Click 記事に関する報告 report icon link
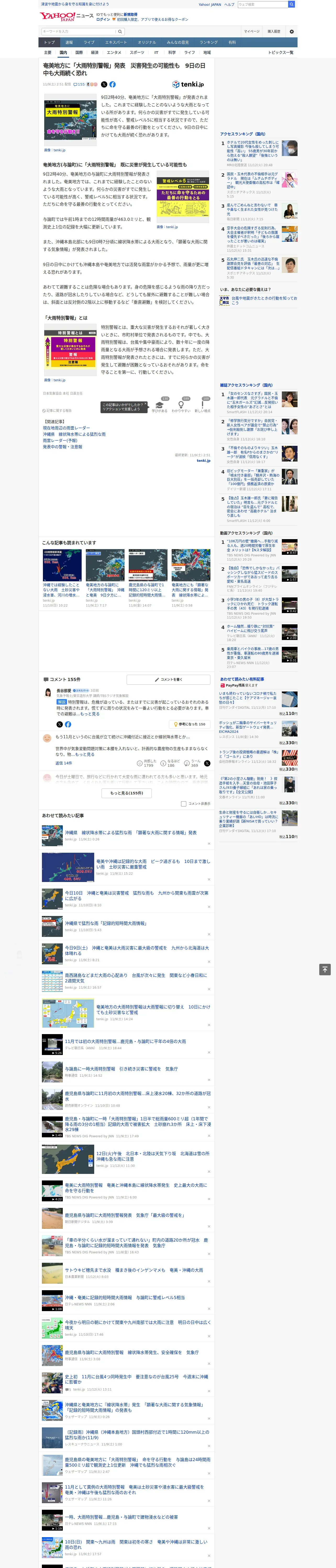 [57, 411]
